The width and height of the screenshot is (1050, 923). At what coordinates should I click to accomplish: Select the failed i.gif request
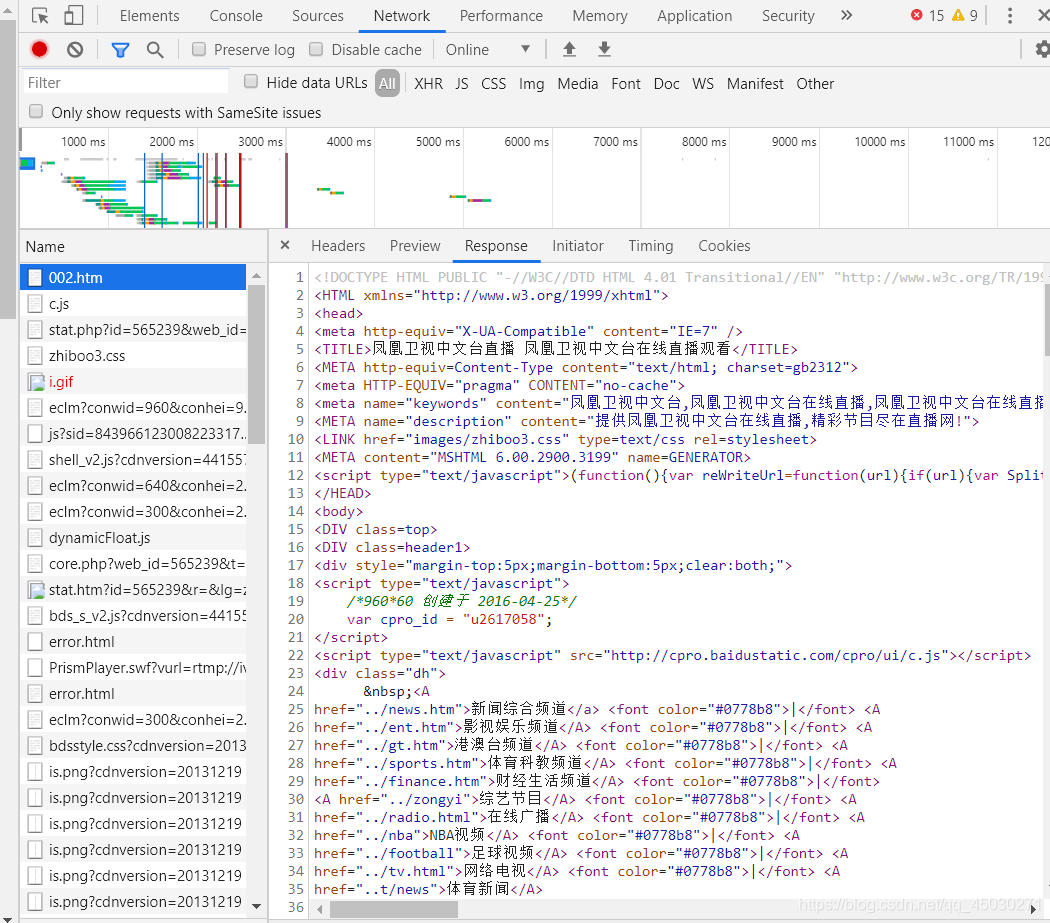(x=133, y=382)
